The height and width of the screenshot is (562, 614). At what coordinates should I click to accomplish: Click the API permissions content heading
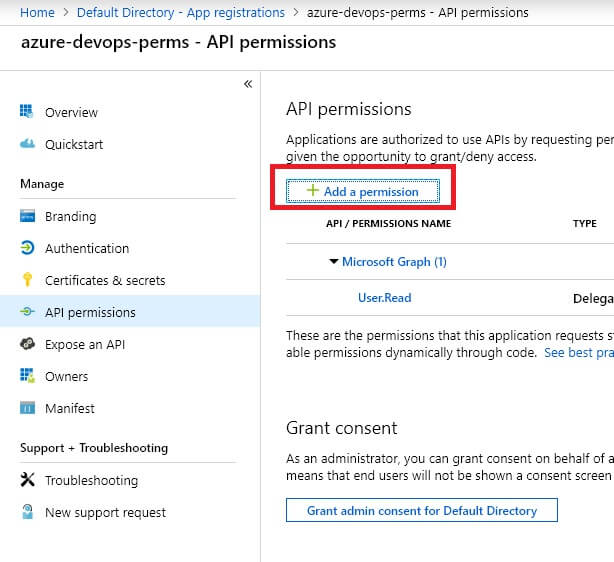pos(349,109)
